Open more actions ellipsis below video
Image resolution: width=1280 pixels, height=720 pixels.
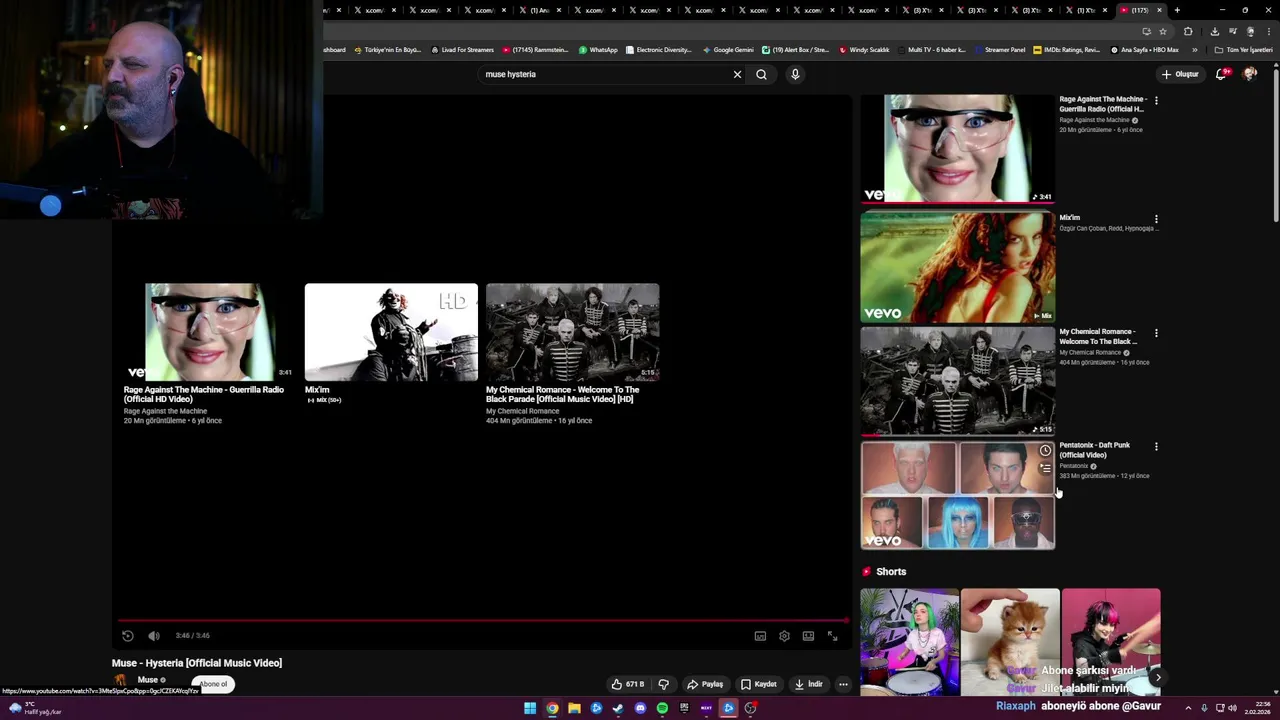click(843, 684)
